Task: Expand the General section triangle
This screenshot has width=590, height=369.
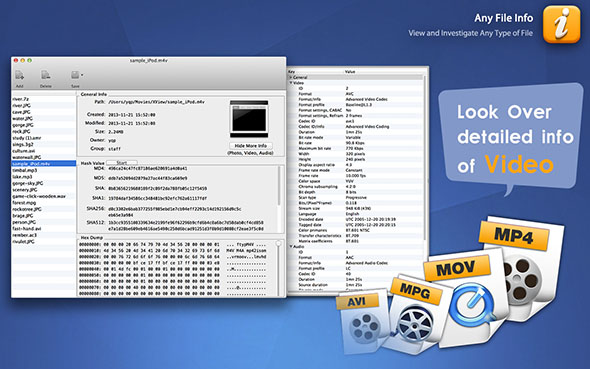Action: pyautogui.click(x=291, y=77)
